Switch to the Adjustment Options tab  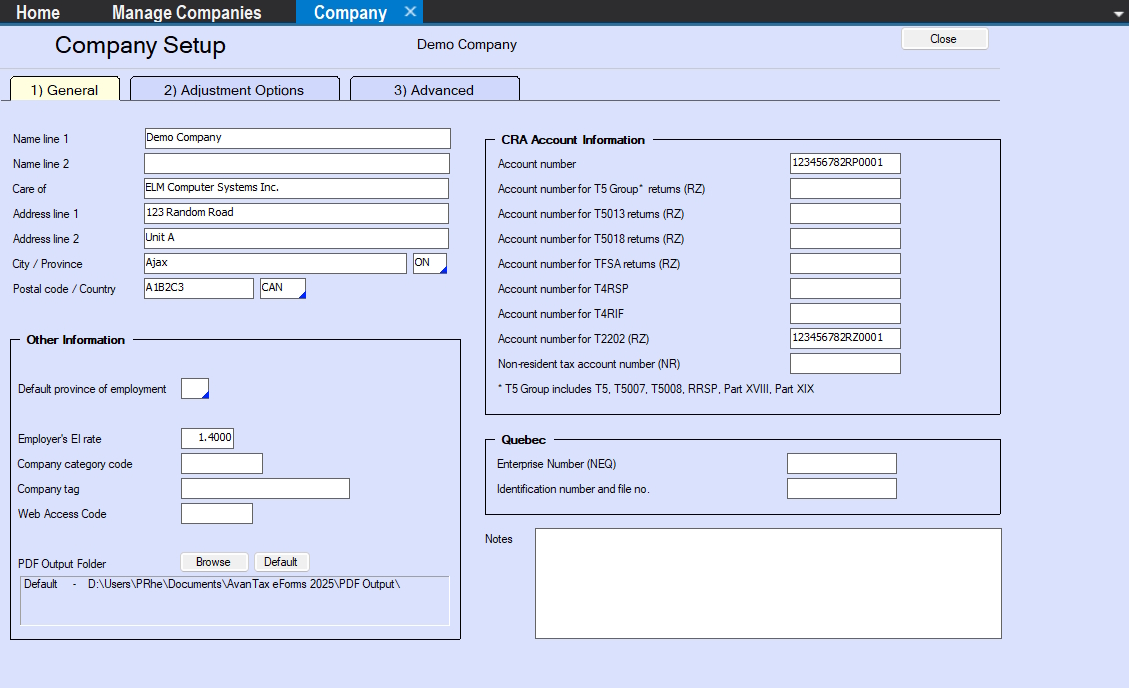pyautogui.click(x=234, y=90)
